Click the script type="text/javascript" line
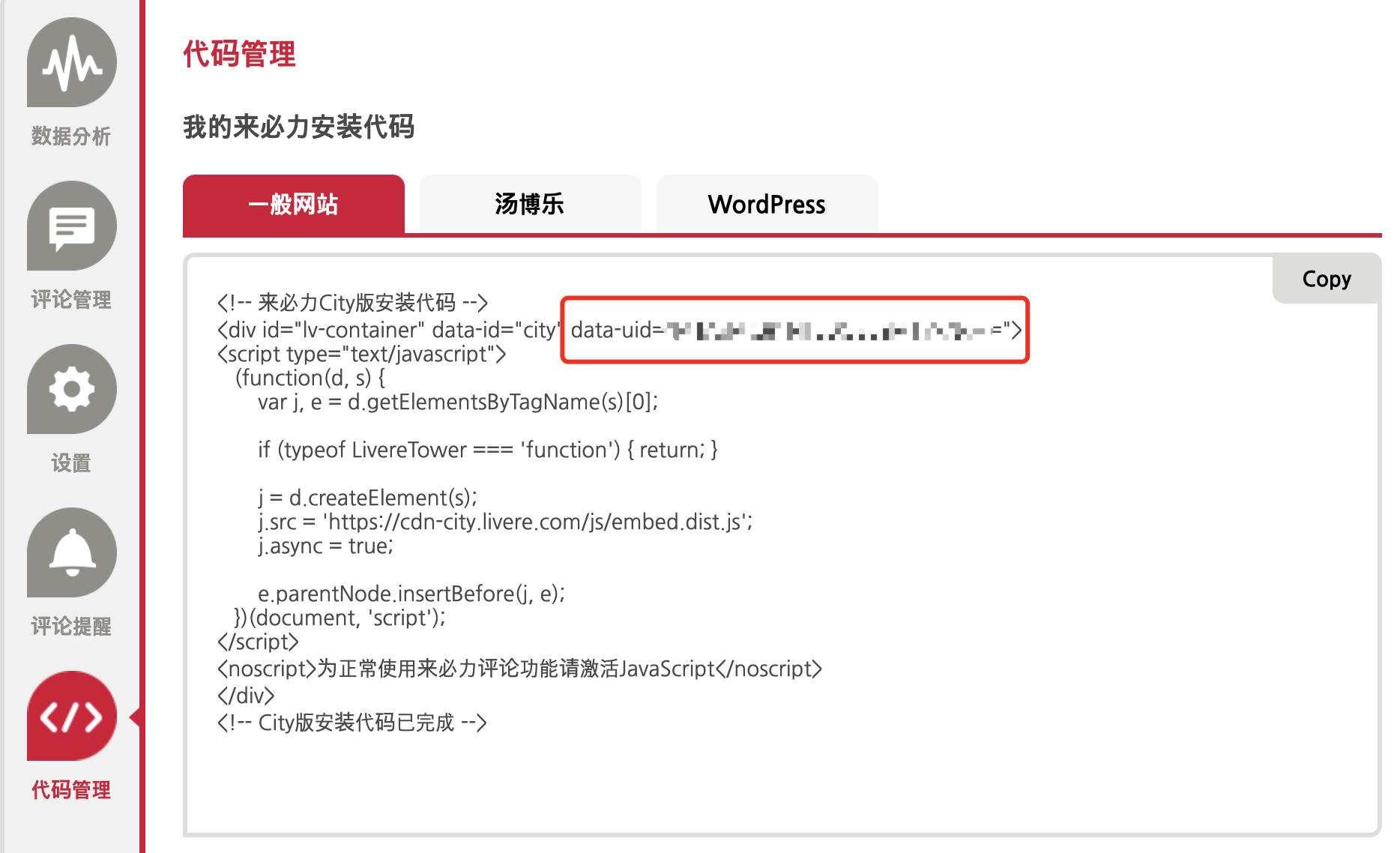Image resolution: width=1400 pixels, height=853 pixels. pyautogui.click(x=362, y=354)
